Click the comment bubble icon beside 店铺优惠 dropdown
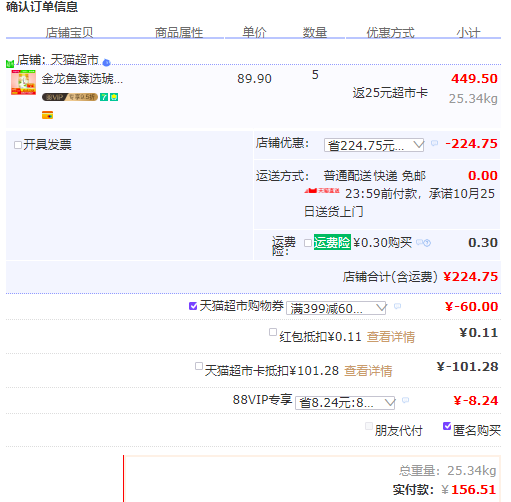This screenshot has width=511, height=502. click(434, 143)
